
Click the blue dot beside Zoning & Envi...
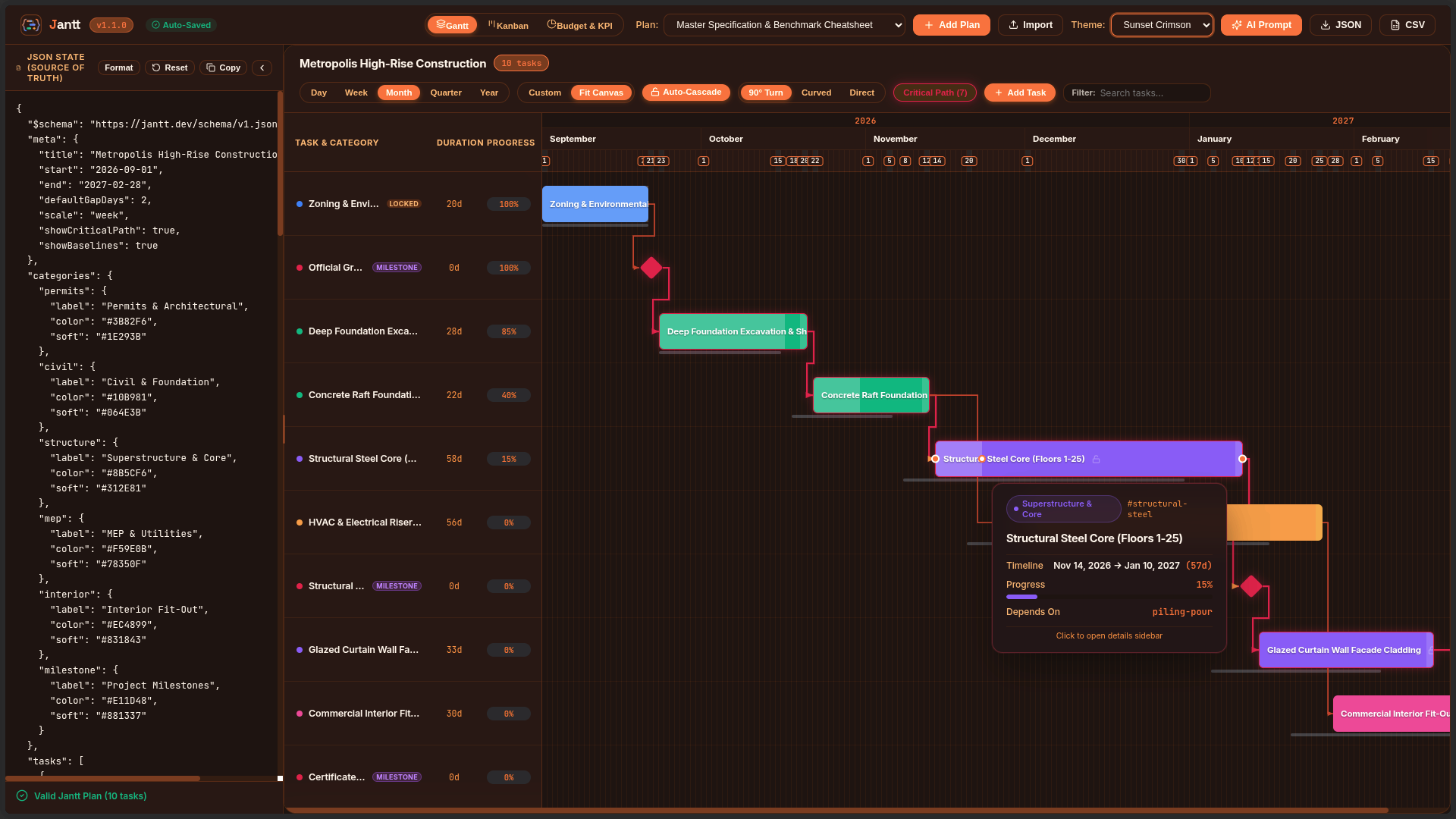[x=300, y=204]
